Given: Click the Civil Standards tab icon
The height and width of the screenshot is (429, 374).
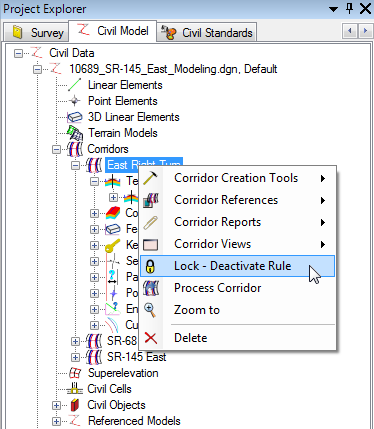Looking at the screenshot, I should (x=169, y=33).
